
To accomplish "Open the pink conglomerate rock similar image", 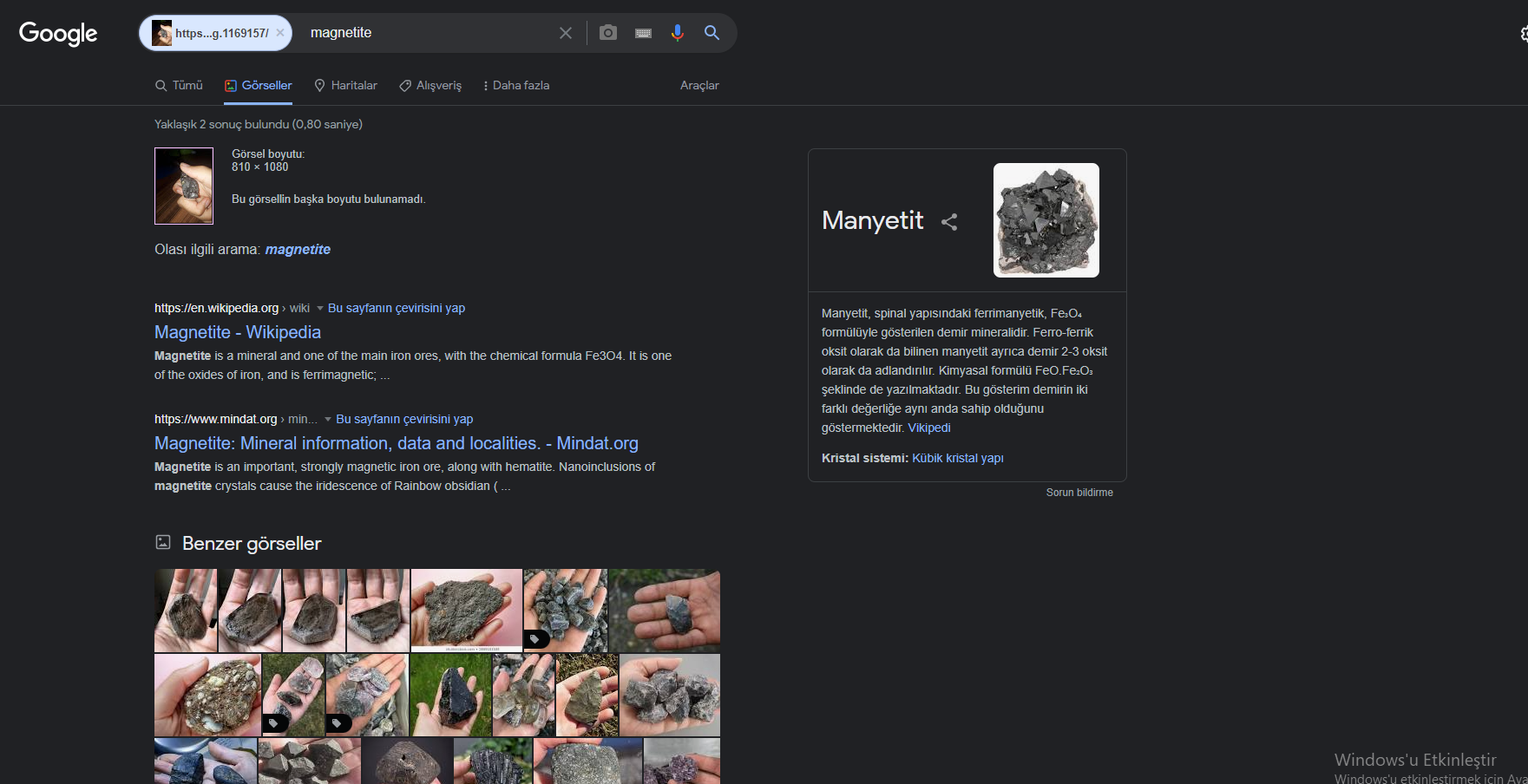I will [x=207, y=696].
